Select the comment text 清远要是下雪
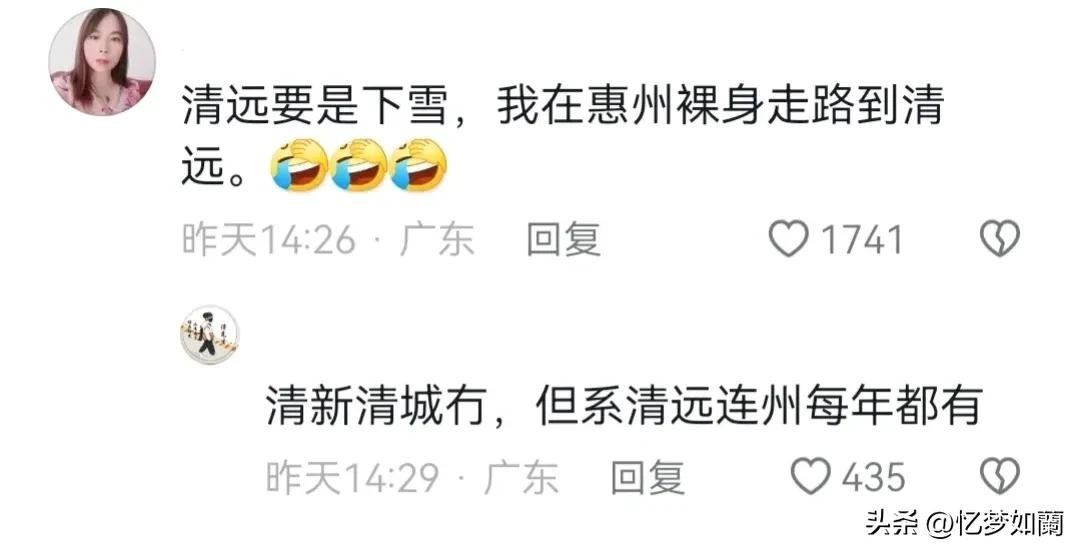The image size is (1080, 553). tap(315, 106)
